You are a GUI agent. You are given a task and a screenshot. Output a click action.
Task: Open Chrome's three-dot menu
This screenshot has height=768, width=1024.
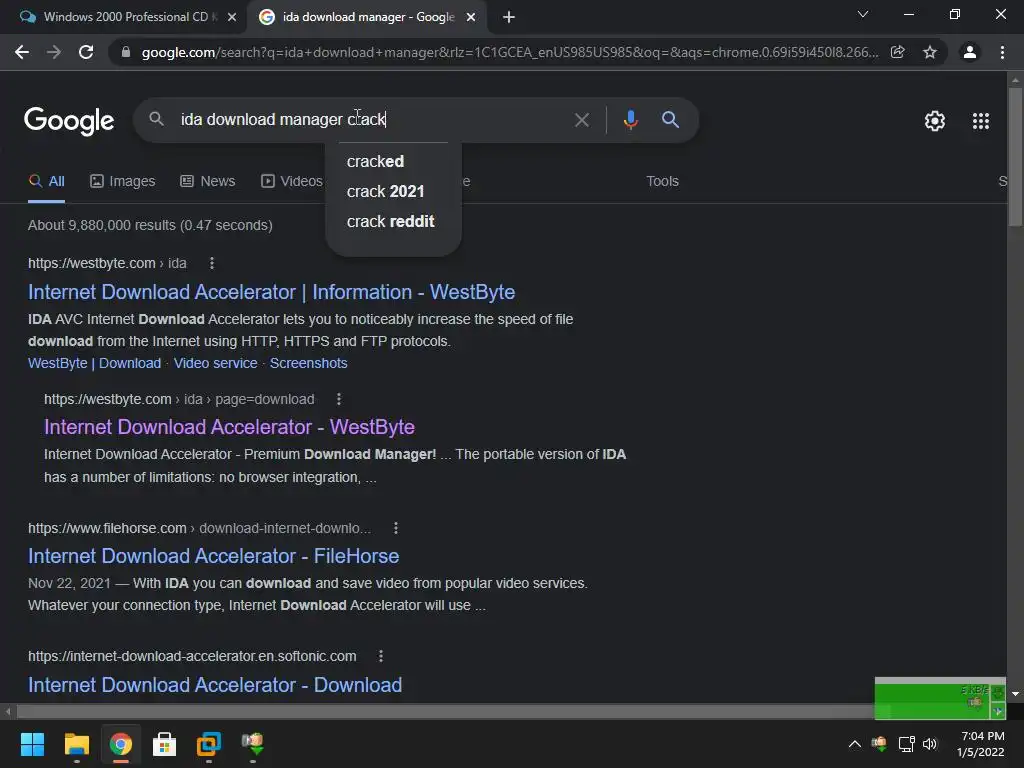(1002, 52)
